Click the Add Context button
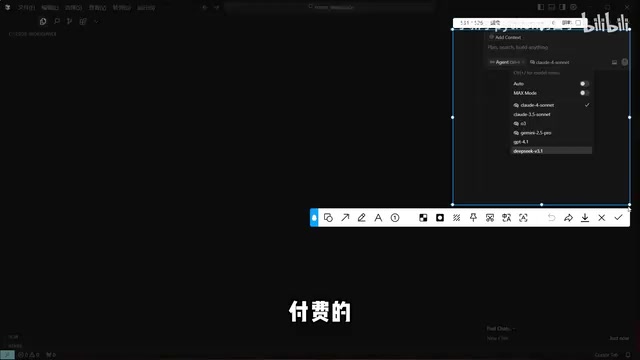The image size is (640, 360). (x=505, y=37)
